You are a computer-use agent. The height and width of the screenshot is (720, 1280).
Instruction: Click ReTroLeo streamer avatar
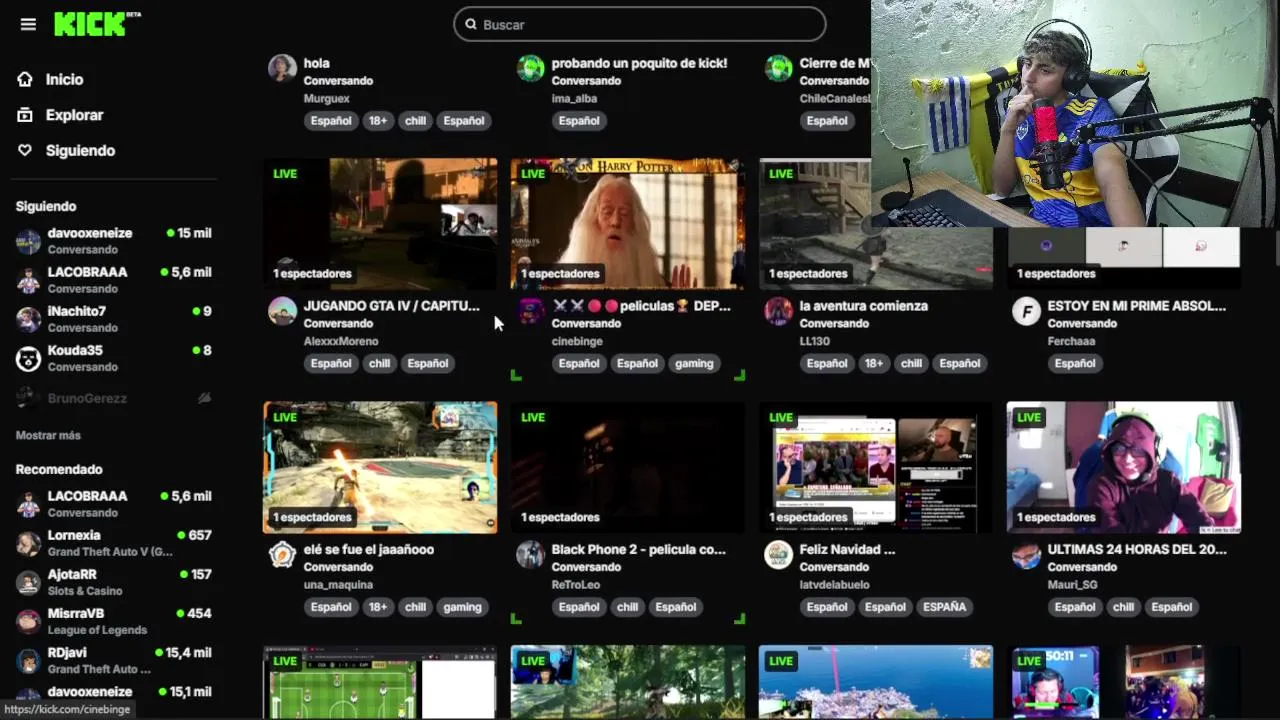point(530,555)
